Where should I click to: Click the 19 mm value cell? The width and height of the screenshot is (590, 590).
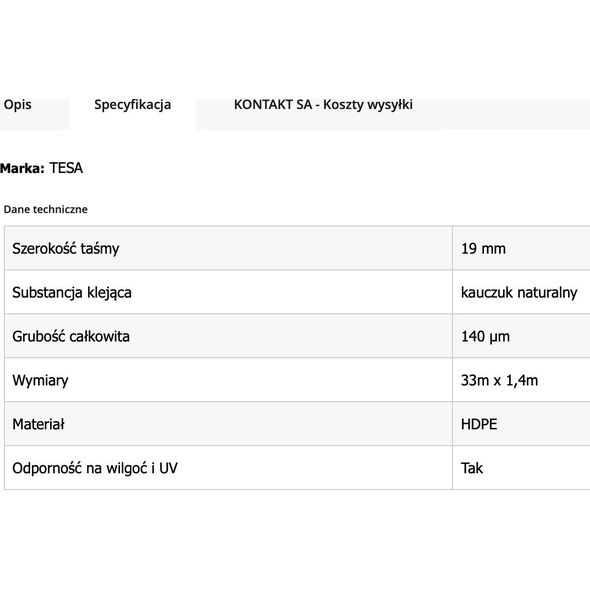tap(521, 248)
